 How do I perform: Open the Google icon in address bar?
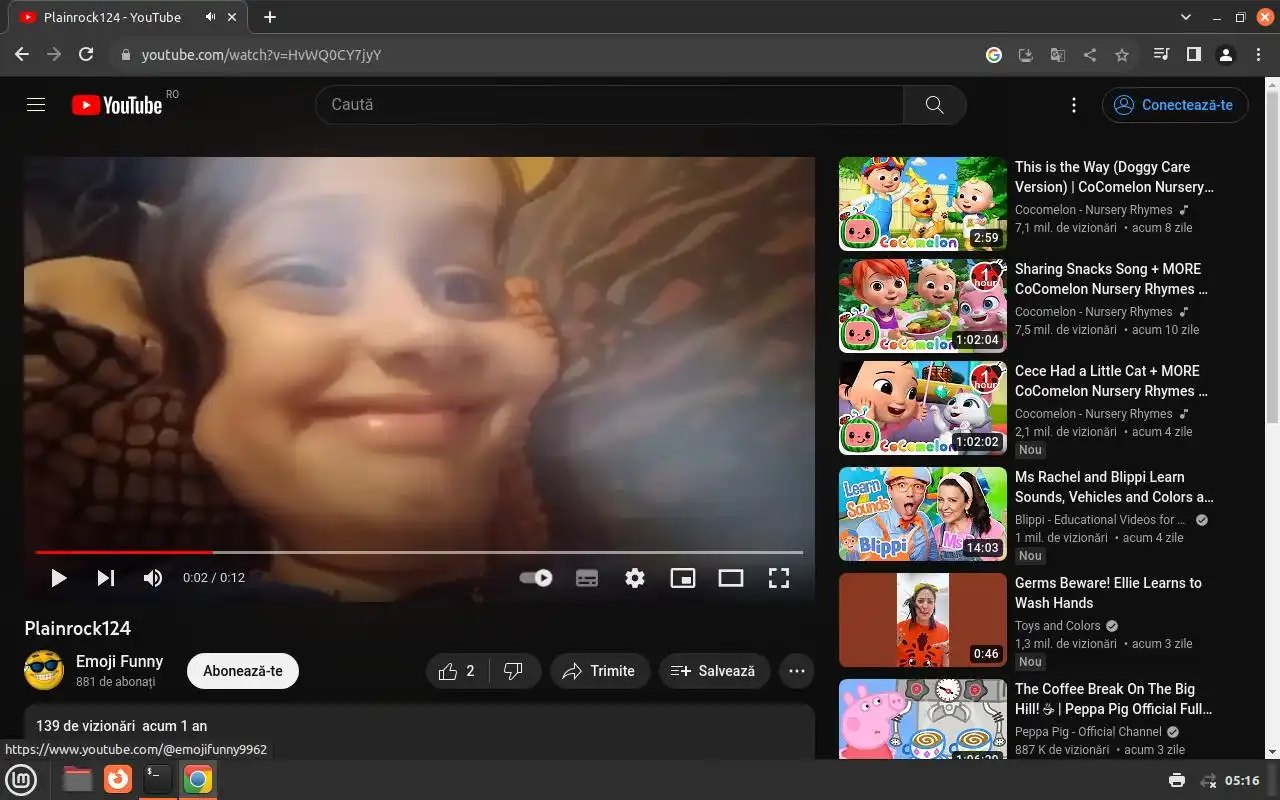[x=994, y=55]
